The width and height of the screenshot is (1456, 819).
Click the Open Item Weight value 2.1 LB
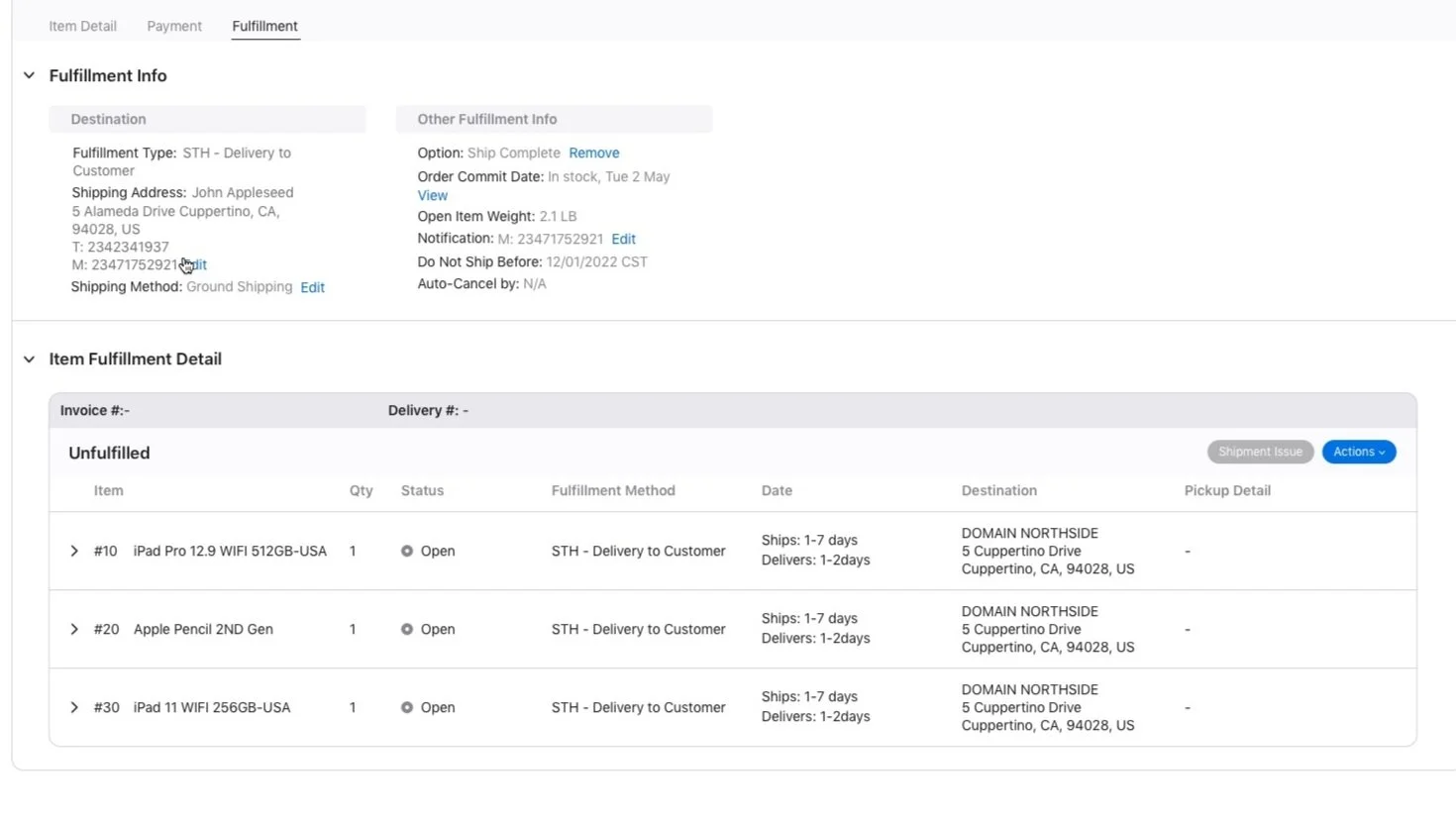tap(558, 216)
